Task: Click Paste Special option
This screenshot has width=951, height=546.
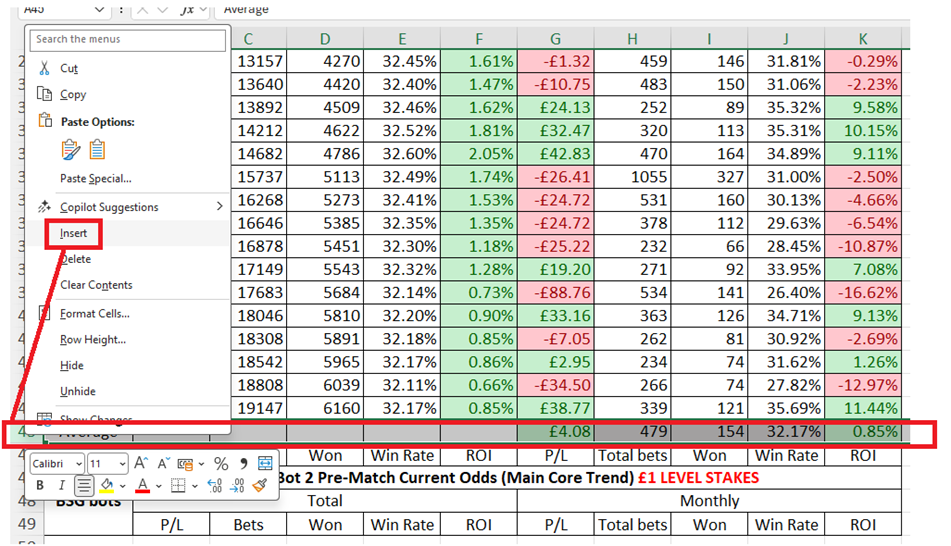Action: click(x=95, y=179)
